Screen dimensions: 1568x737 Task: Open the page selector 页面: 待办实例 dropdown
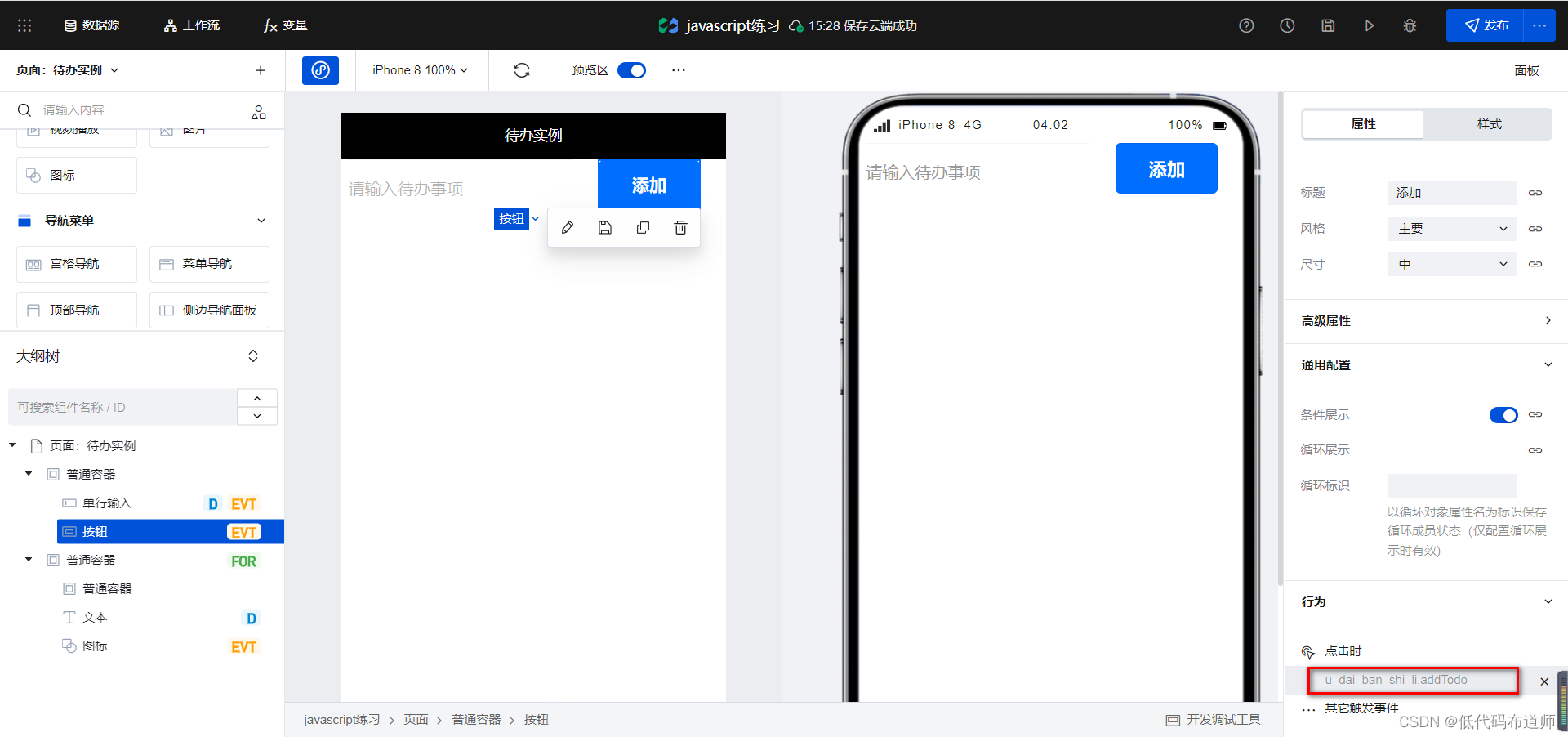[x=68, y=70]
